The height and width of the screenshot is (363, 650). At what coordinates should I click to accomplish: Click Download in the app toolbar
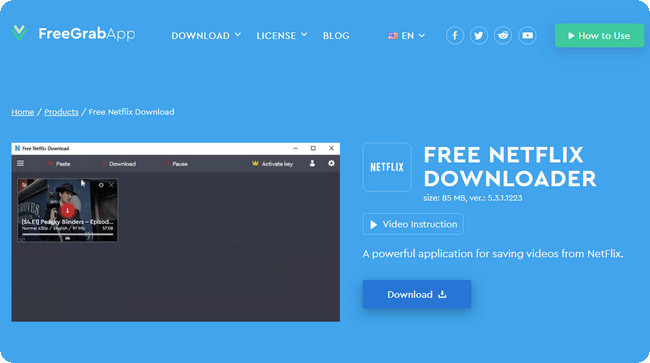[119, 164]
